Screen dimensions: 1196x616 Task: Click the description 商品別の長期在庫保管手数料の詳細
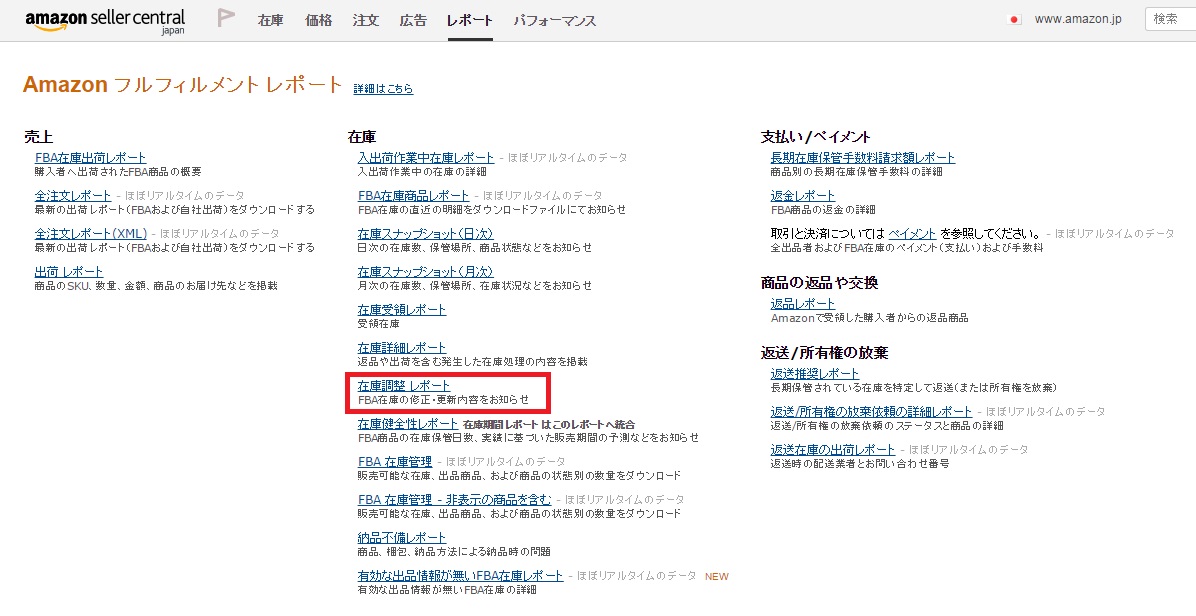pos(857,172)
